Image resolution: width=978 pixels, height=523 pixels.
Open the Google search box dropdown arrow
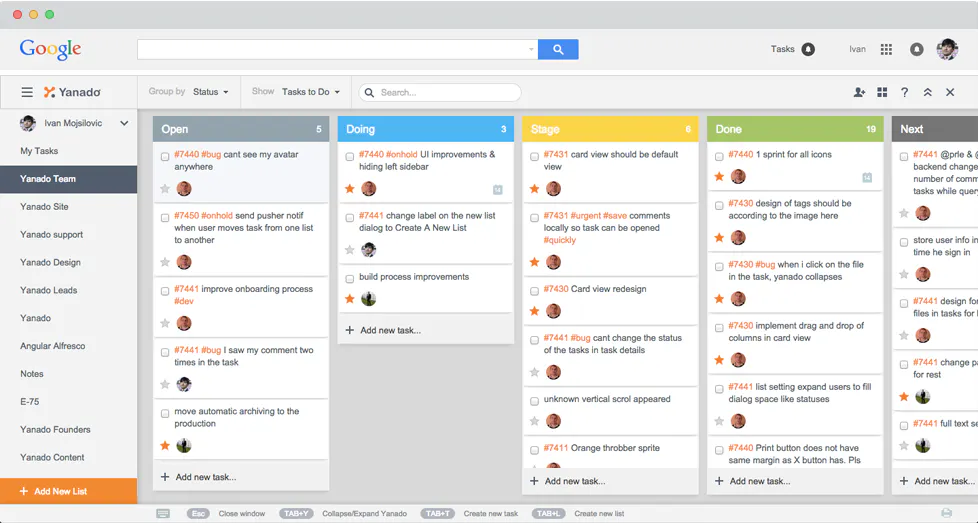[531, 49]
